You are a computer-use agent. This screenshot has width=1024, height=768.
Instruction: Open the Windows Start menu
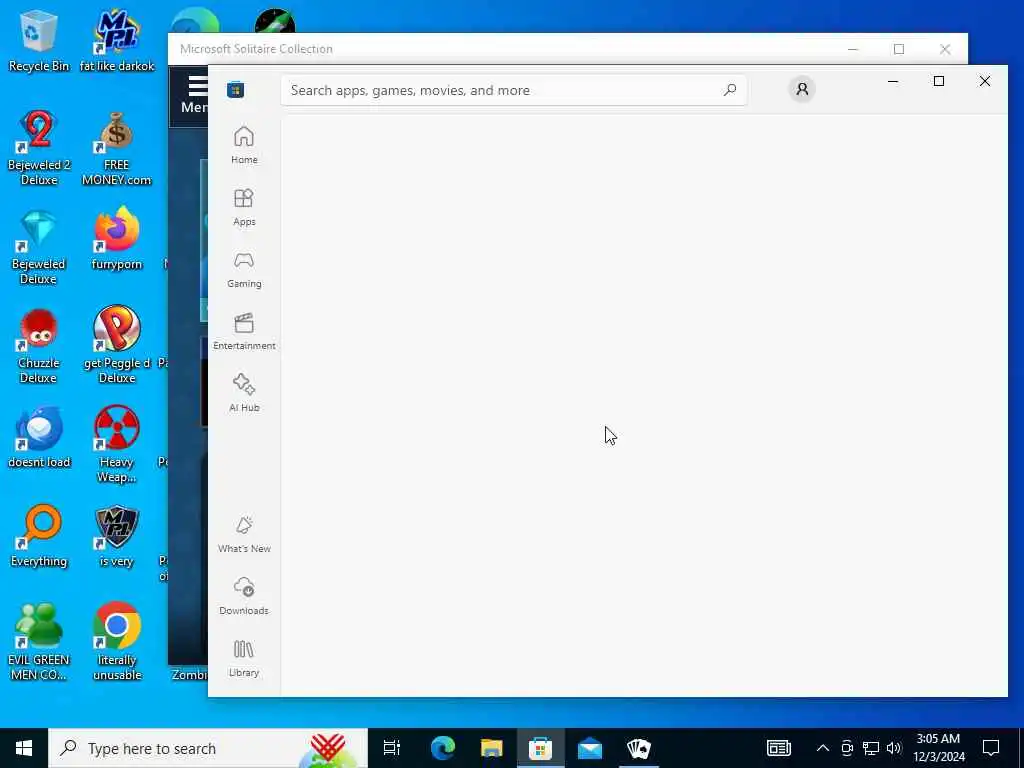click(24, 748)
